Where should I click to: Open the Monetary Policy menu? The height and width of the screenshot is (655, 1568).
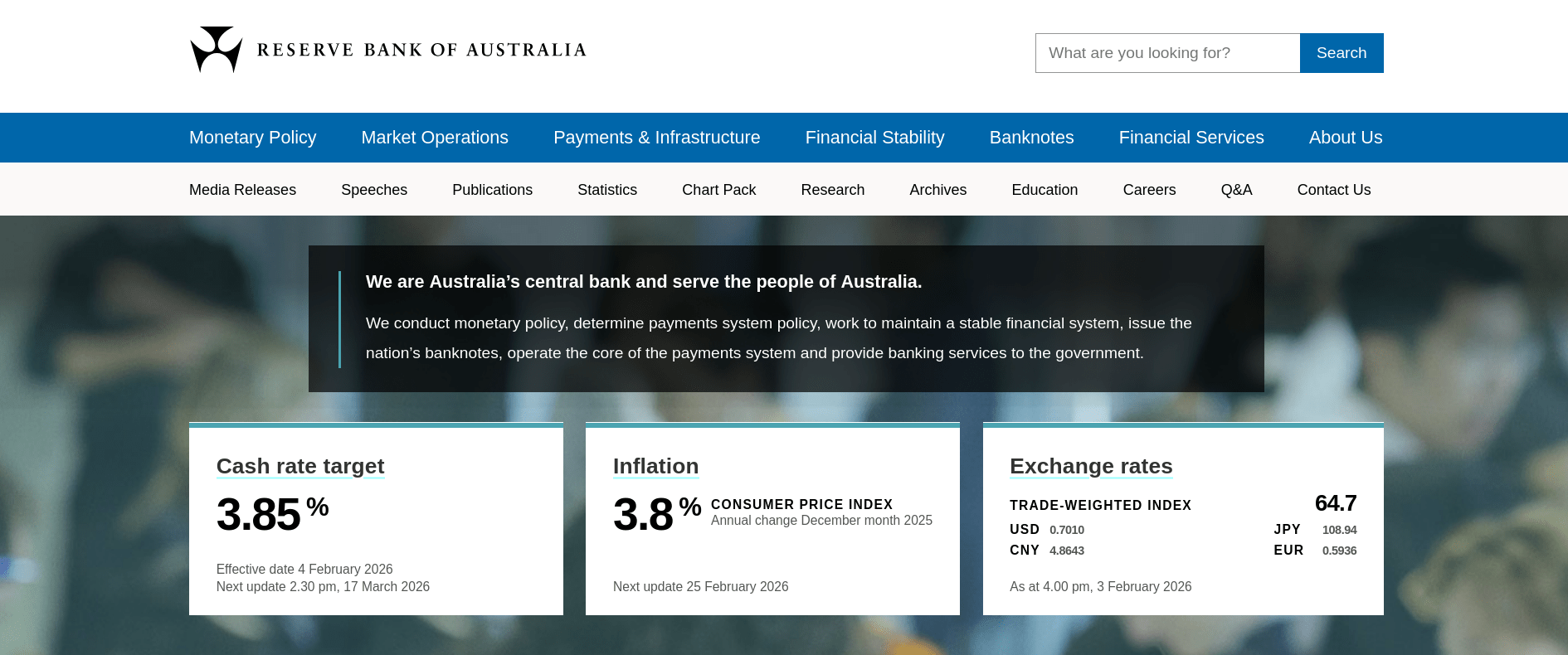[x=252, y=138]
